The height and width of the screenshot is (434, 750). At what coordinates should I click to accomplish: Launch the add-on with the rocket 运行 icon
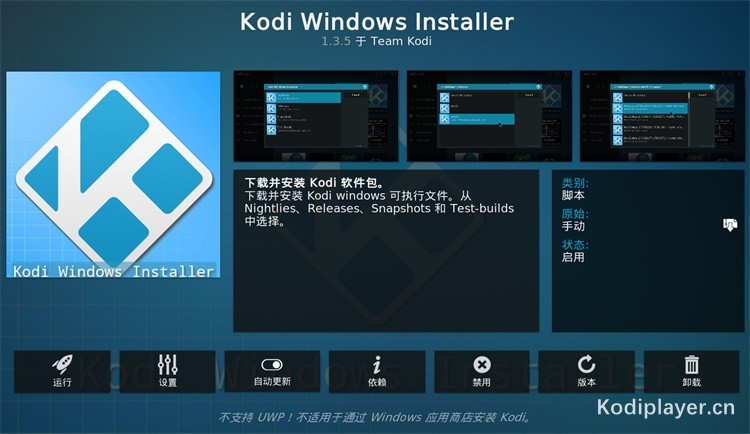tap(62, 371)
